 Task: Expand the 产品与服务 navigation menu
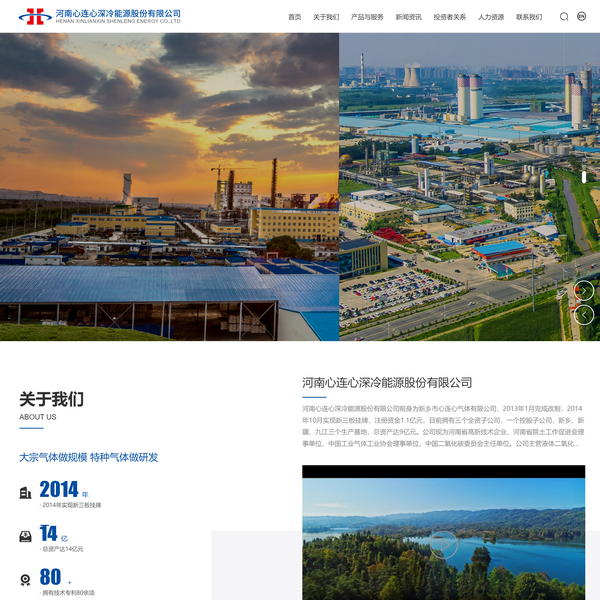pos(367,17)
